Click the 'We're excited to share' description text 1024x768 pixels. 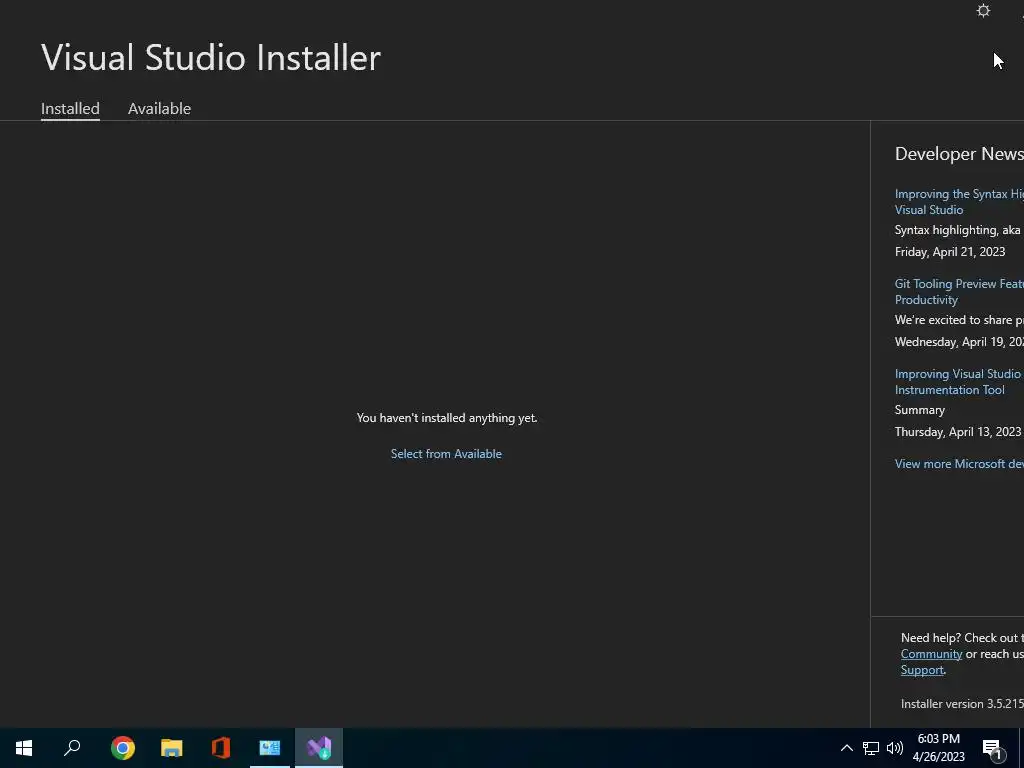click(x=959, y=320)
